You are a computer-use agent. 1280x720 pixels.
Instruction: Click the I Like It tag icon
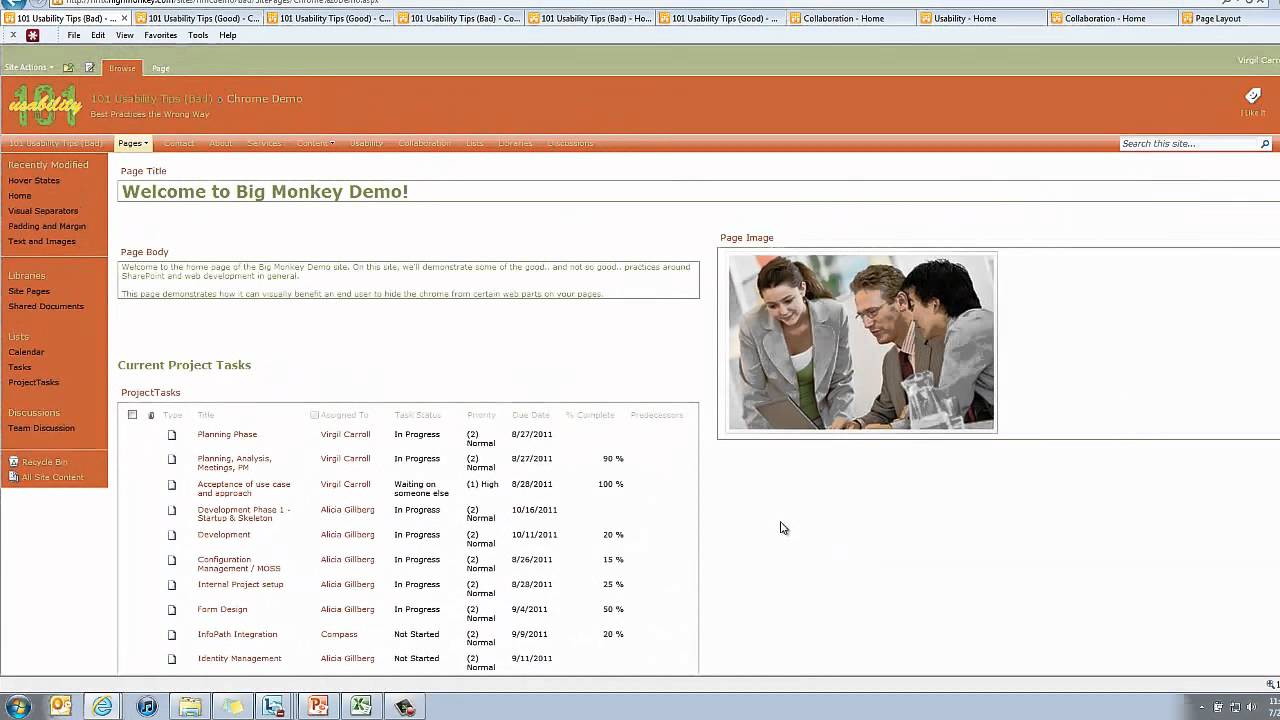point(1253,96)
